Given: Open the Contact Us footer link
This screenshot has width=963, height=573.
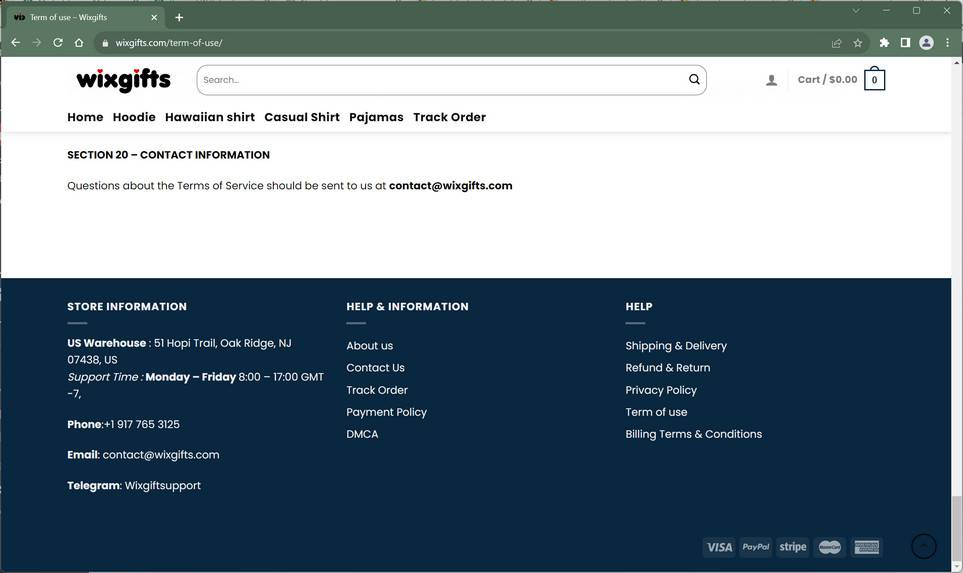Looking at the screenshot, I should coord(375,367).
